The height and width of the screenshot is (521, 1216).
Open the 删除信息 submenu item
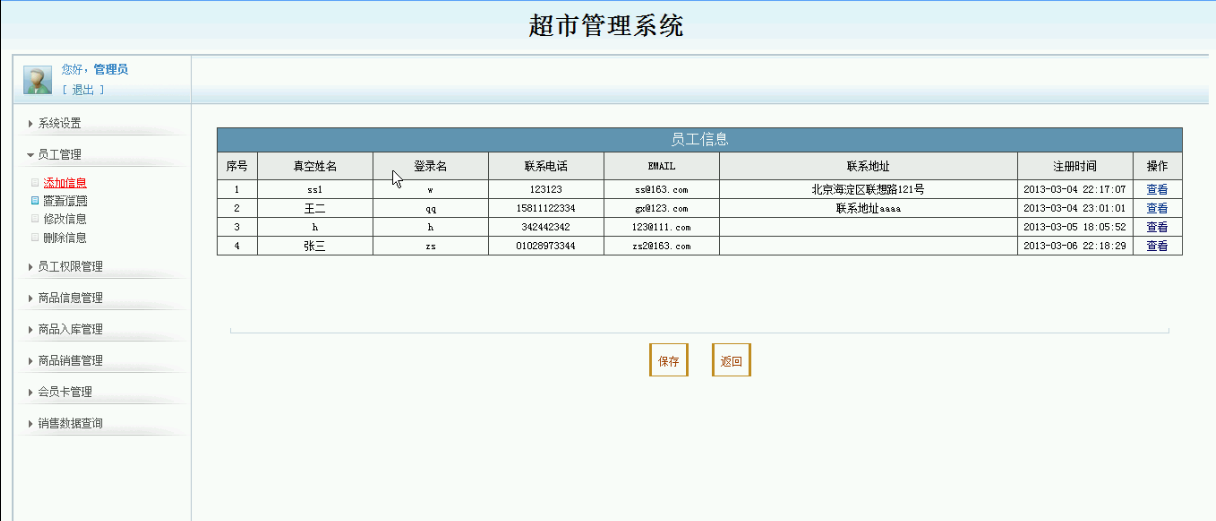(65, 237)
